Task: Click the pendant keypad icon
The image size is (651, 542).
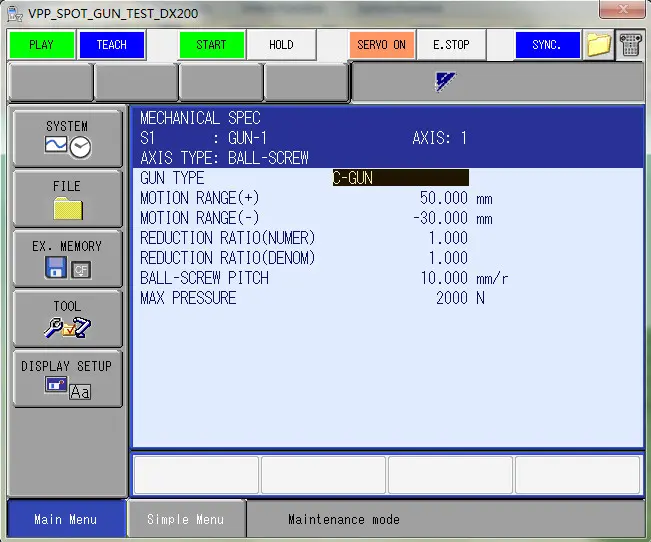Action: pyautogui.click(x=630, y=46)
